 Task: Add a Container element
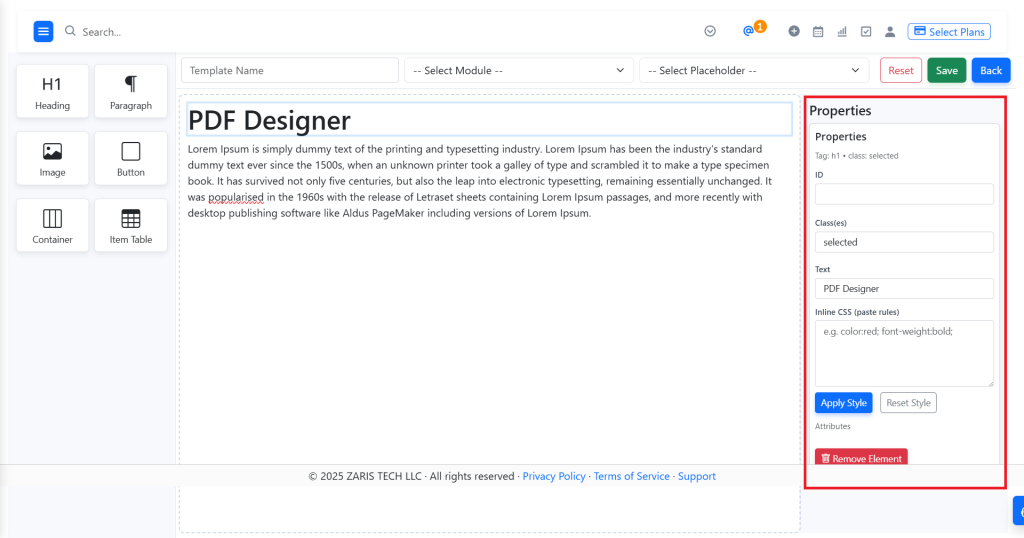click(x=52, y=225)
